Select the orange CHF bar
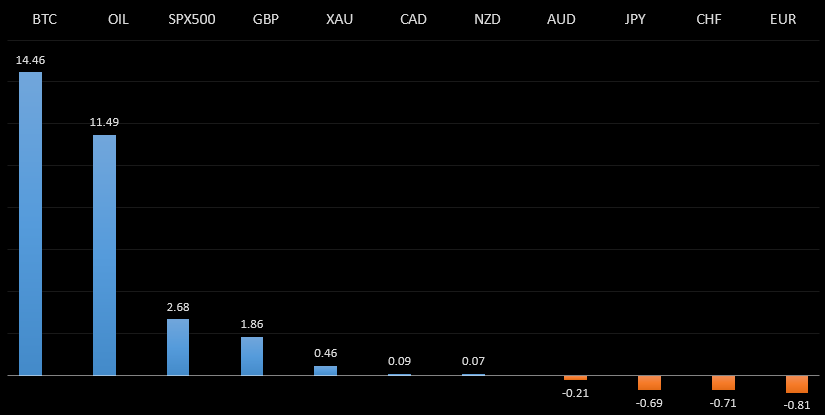This screenshot has height=415, width=825. coord(723,383)
